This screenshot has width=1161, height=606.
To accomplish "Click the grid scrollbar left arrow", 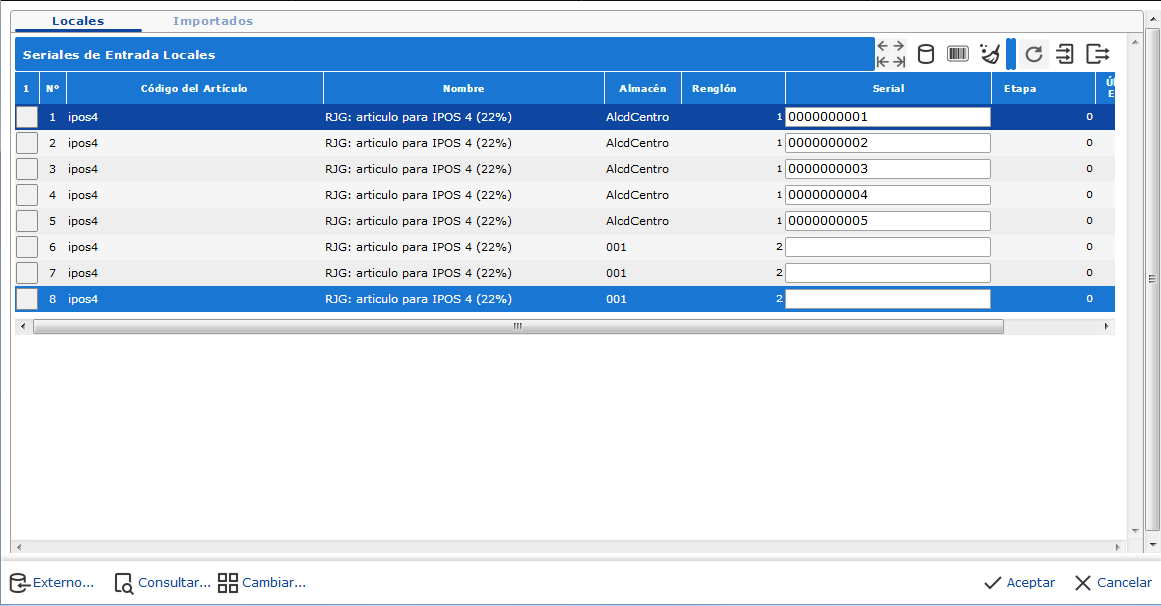I will pyautogui.click(x=23, y=327).
